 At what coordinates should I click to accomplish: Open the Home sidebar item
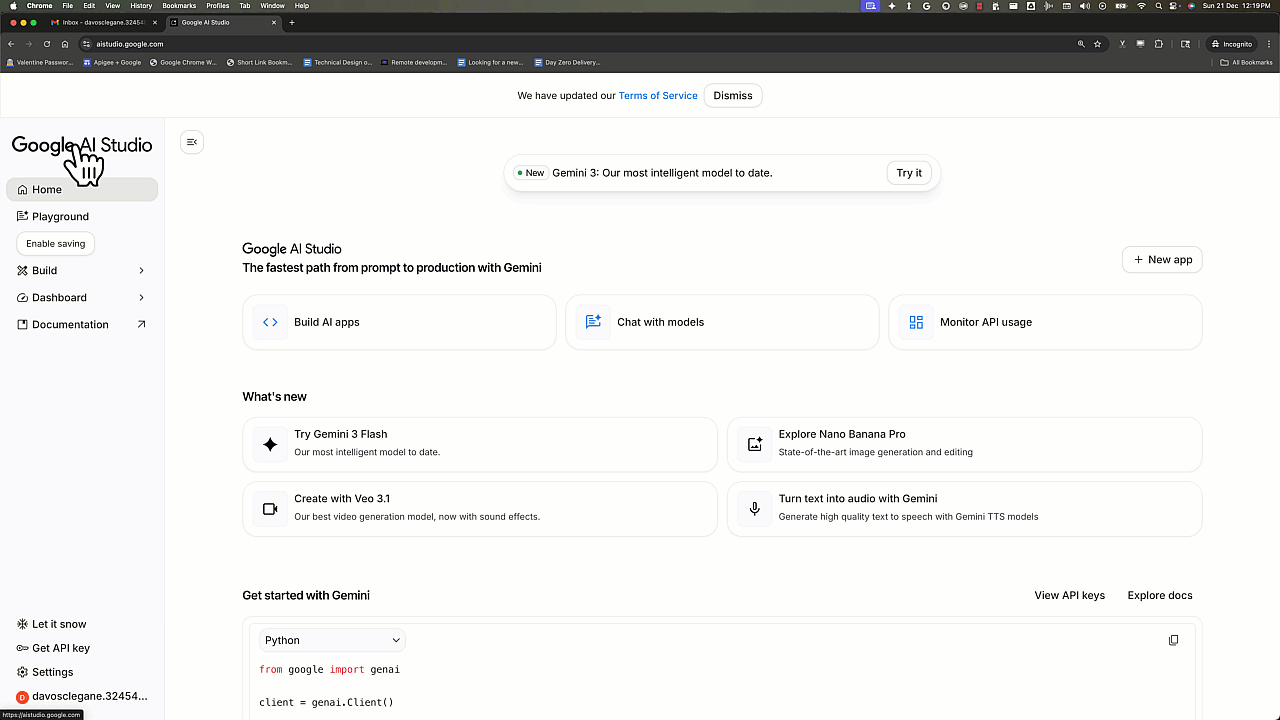[82, 189]
